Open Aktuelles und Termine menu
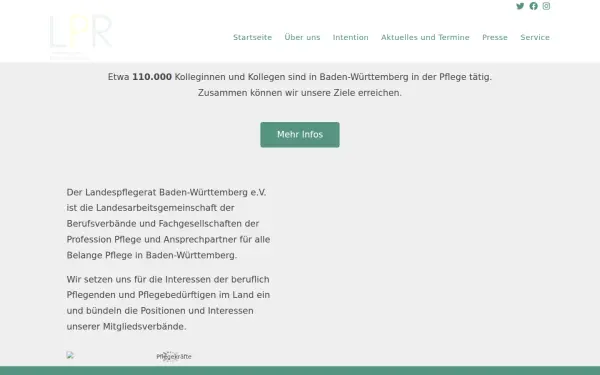The image size is (600, 375). [425, 38]
